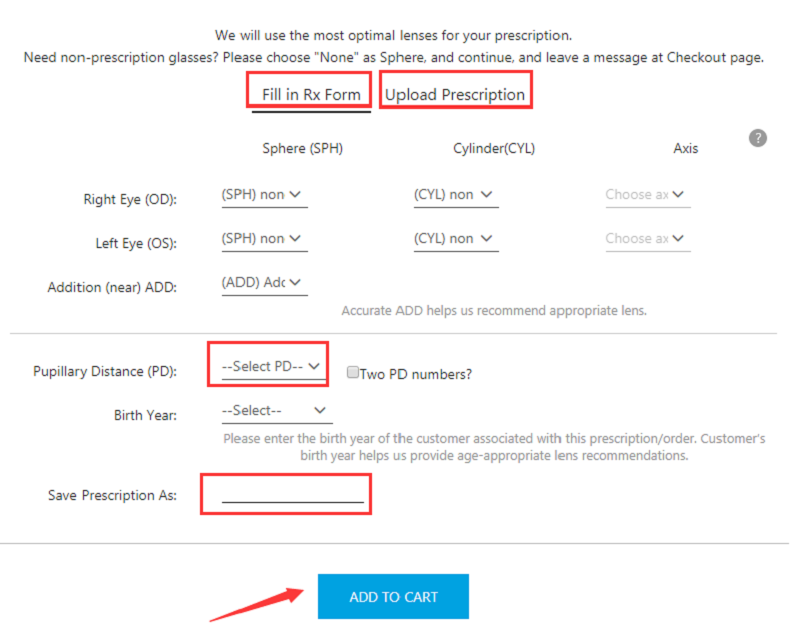Click the Right Eye SPH chevron arrow
800x638 pixels.
click(295, 194)
